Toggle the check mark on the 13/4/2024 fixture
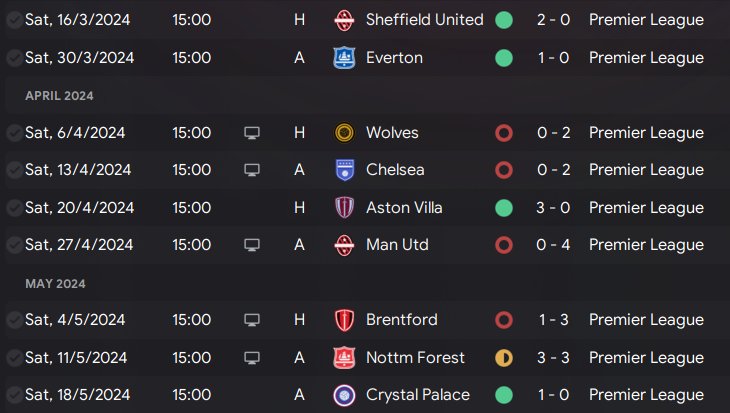The width and height of the screenshot is (730, 413). coord(14,170)
